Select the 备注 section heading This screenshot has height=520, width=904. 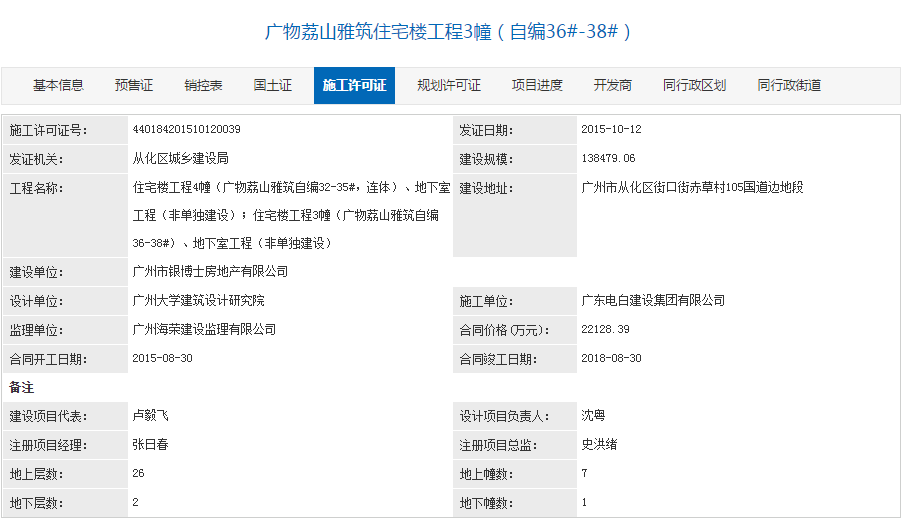coord(21,387)
